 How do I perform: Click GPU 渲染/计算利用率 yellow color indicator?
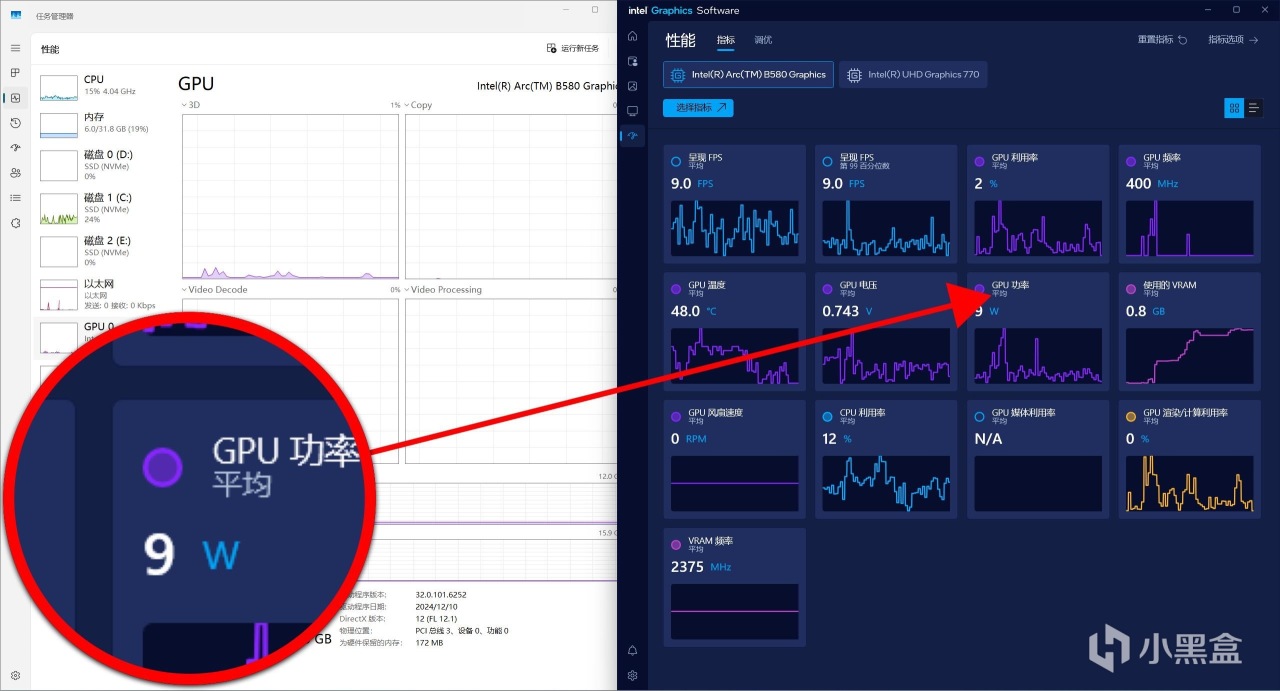(x=1132, y=416)
